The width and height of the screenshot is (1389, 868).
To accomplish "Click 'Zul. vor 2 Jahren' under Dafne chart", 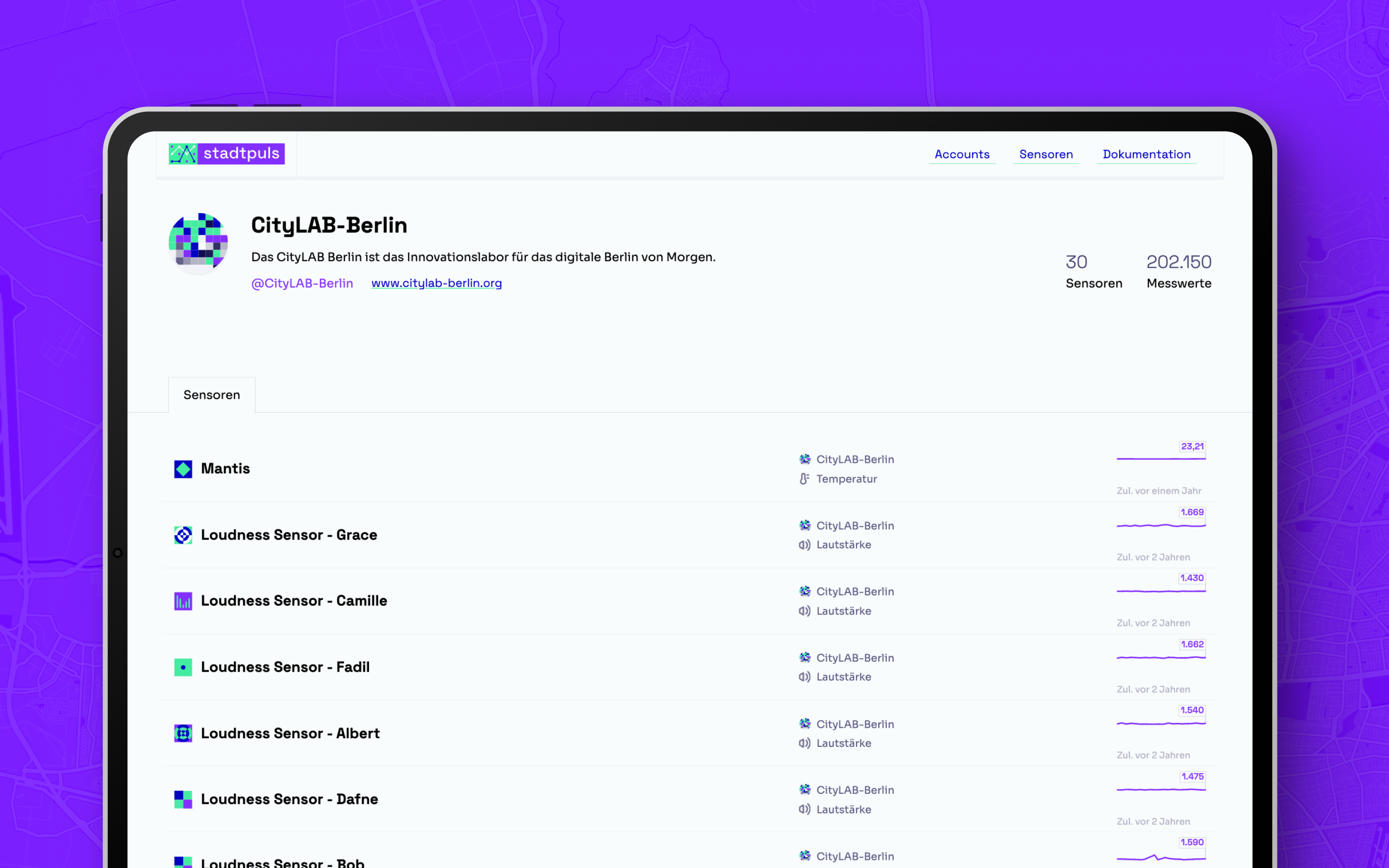I will click(1153, 822).
